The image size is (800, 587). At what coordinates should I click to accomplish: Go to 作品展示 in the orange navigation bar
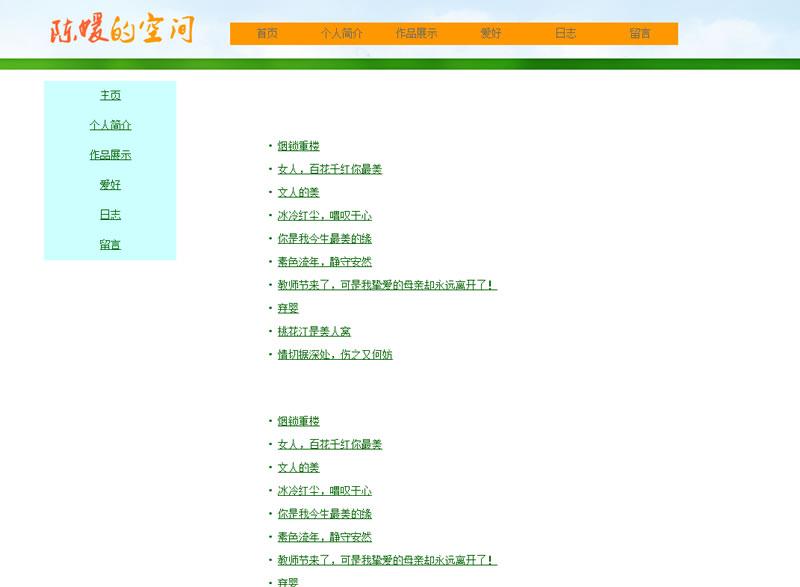click(x=416, y=33)
